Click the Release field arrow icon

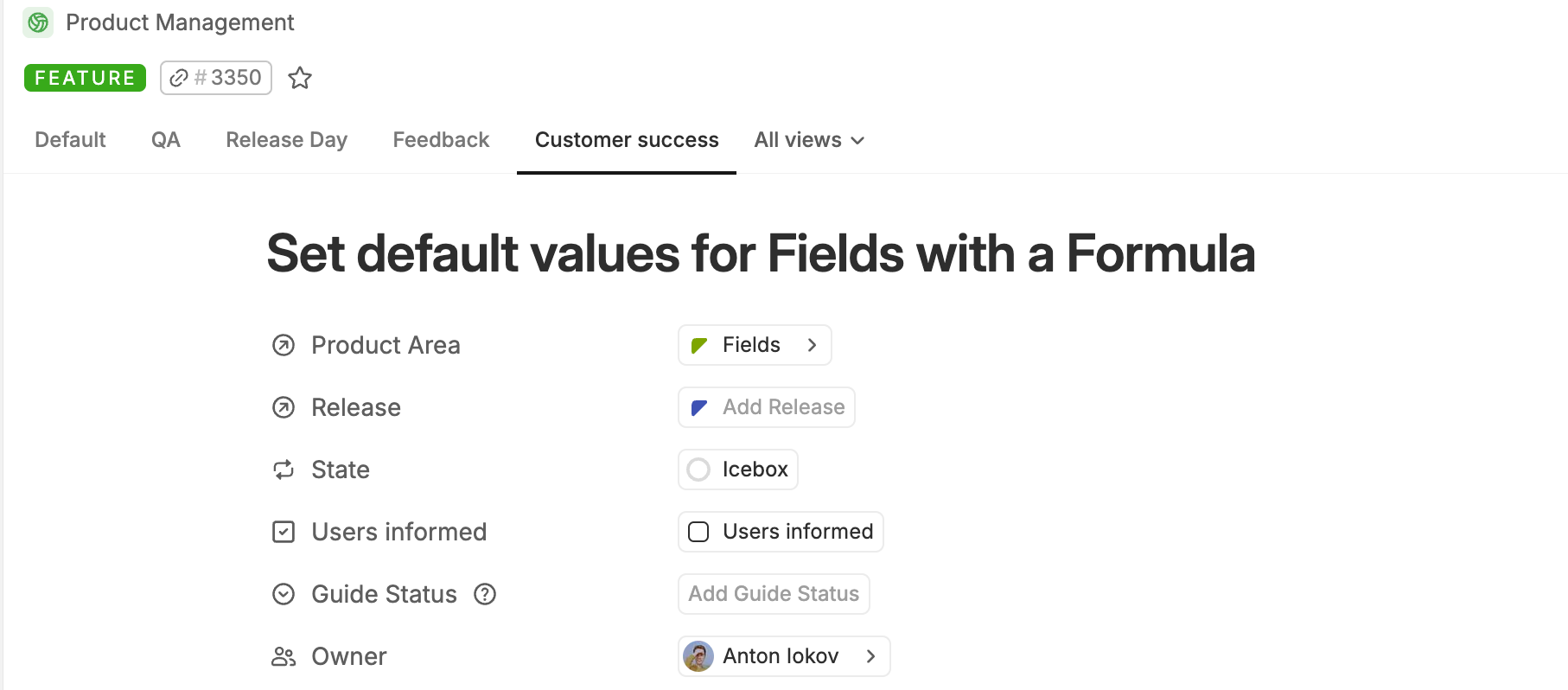[x=284, y=407]
